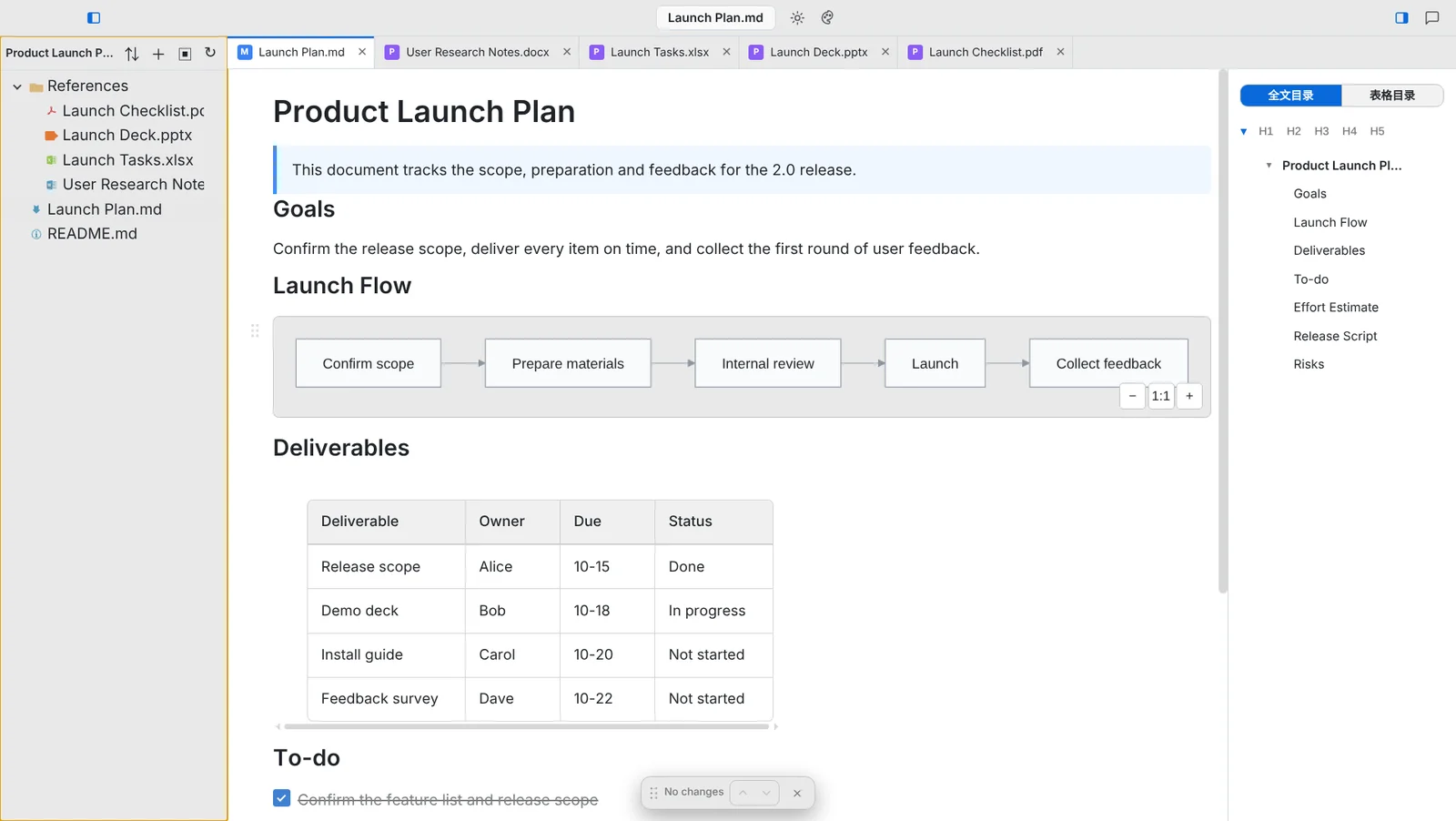Jump to Risks in outline

[1309, 364]
